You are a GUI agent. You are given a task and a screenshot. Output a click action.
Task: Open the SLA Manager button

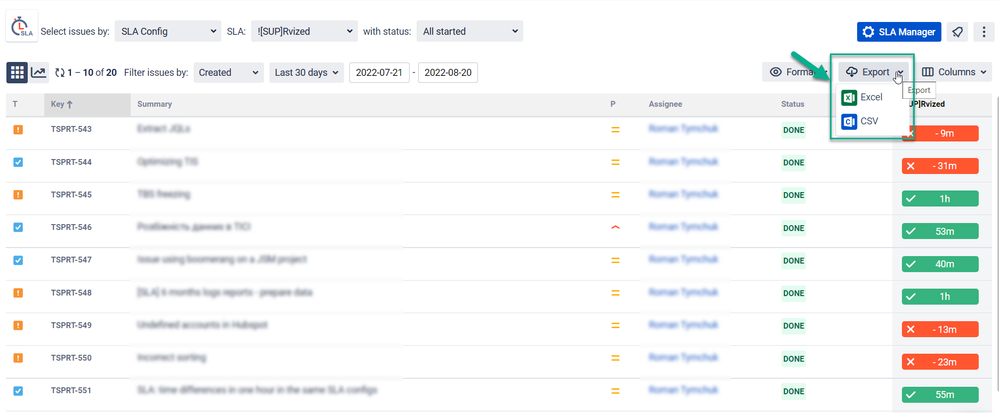point(899,32)
